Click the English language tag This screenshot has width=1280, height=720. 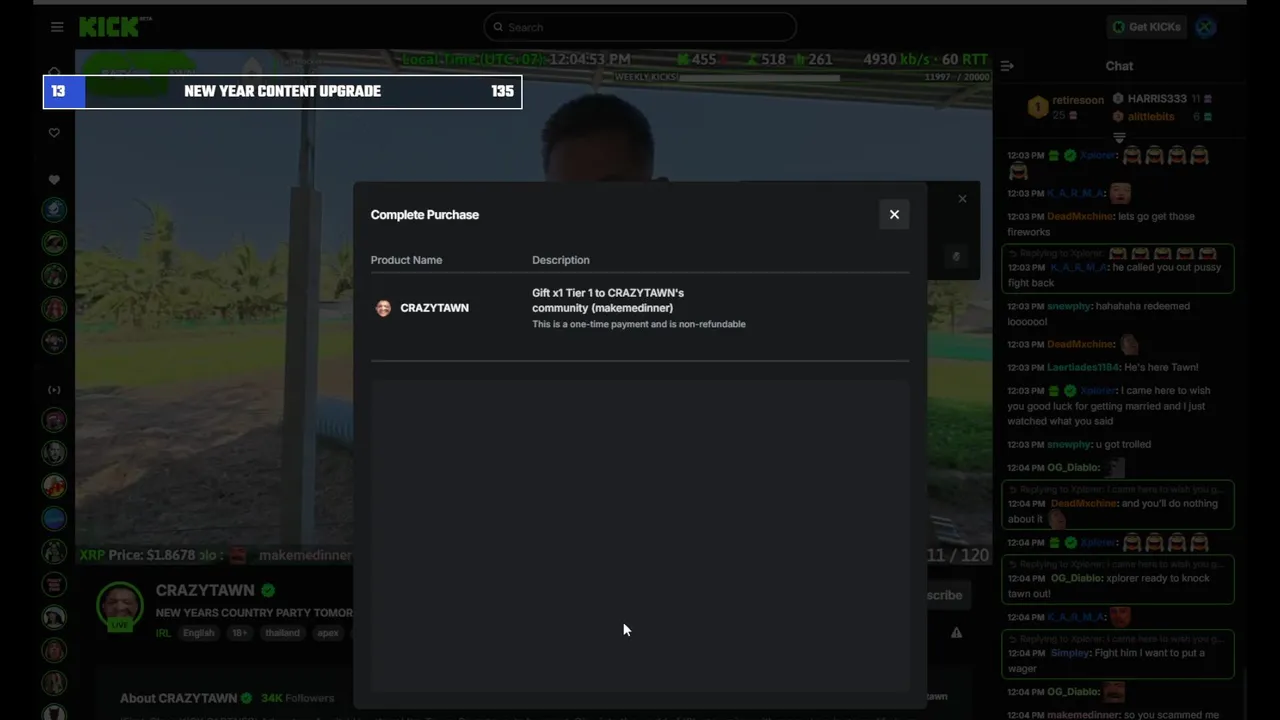(198, 633)
